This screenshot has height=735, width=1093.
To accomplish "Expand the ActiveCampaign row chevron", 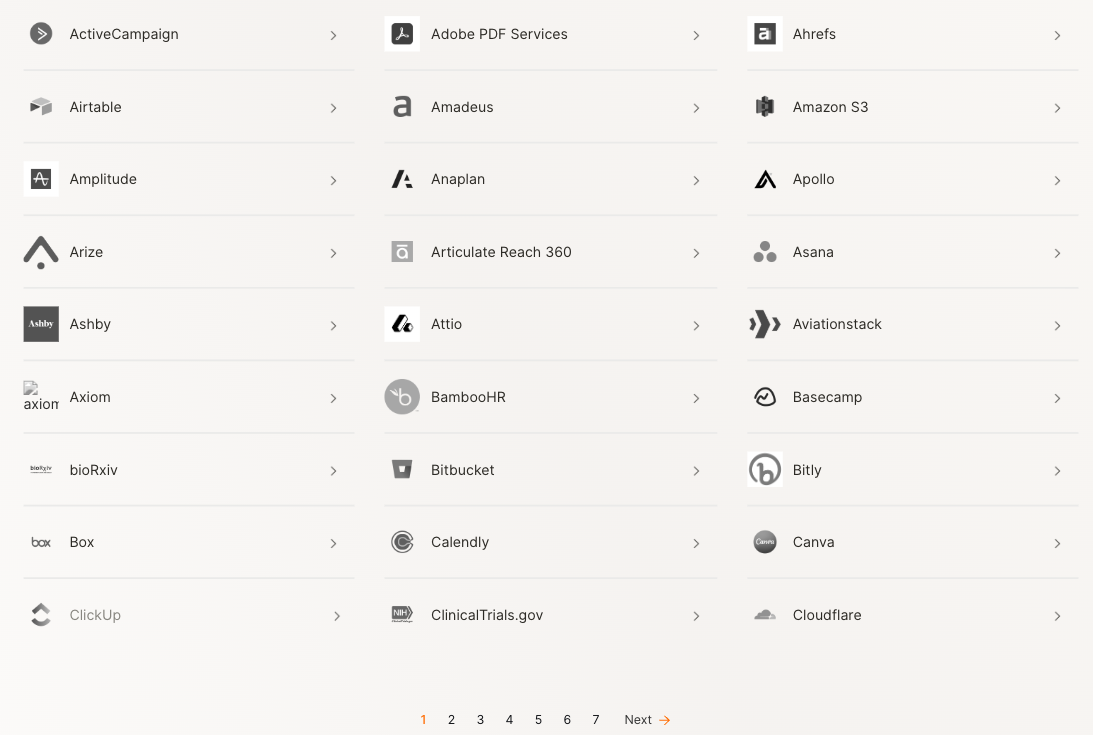I will [x=333, y=35].
